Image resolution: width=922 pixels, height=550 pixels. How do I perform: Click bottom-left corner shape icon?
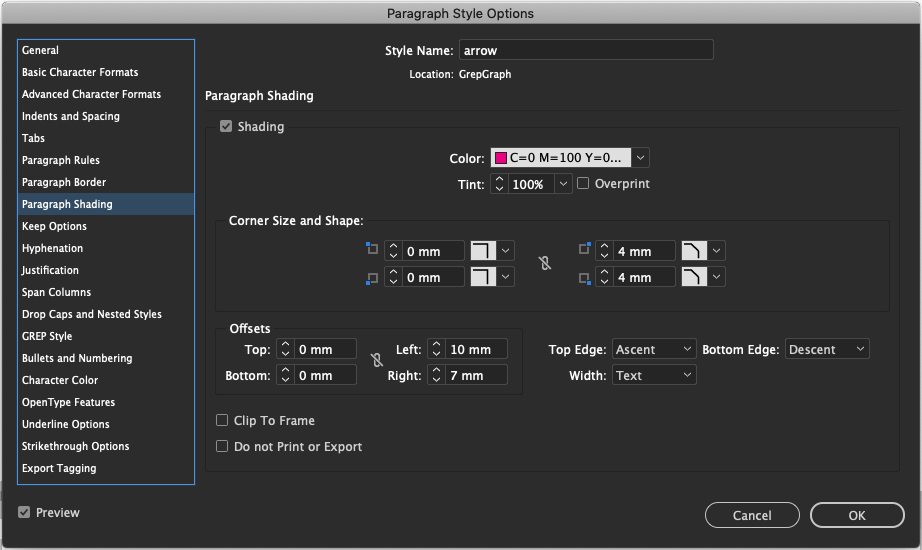(483, 276)
